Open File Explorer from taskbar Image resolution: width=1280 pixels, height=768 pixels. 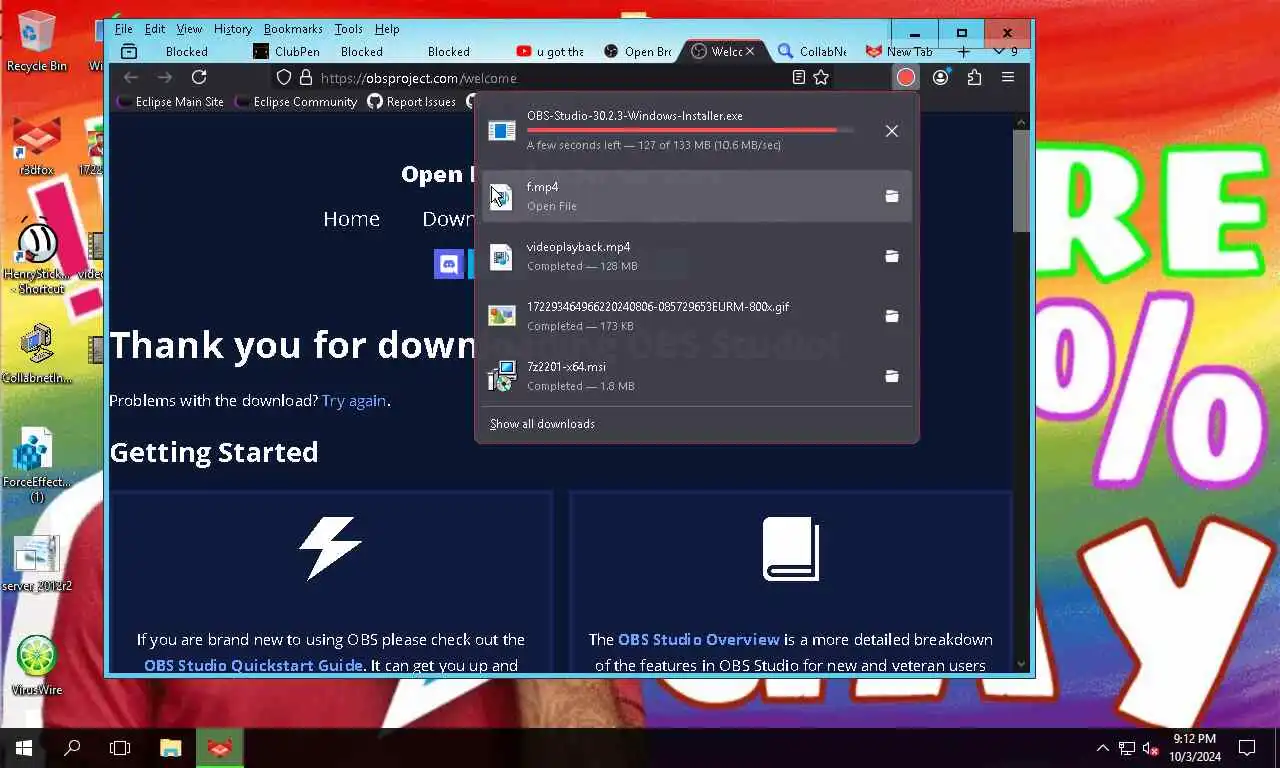pos(171,748)
